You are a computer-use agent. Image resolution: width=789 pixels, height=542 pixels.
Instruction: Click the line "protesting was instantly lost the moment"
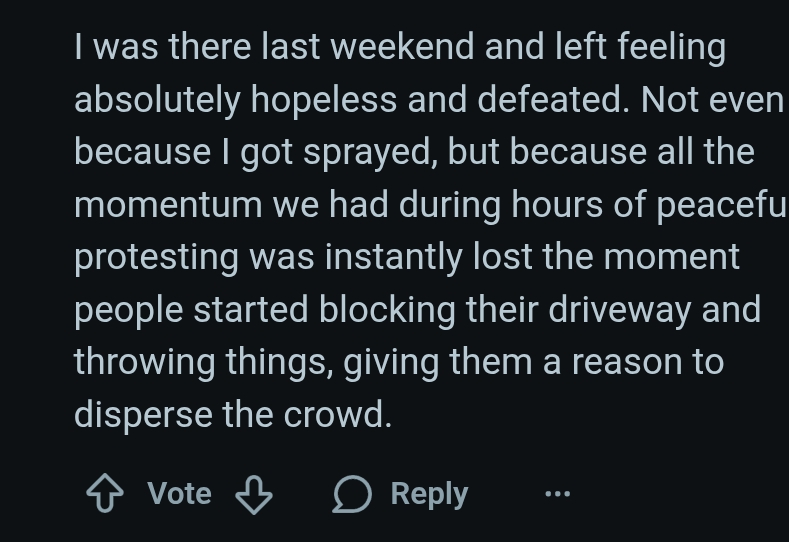(407, 256)
